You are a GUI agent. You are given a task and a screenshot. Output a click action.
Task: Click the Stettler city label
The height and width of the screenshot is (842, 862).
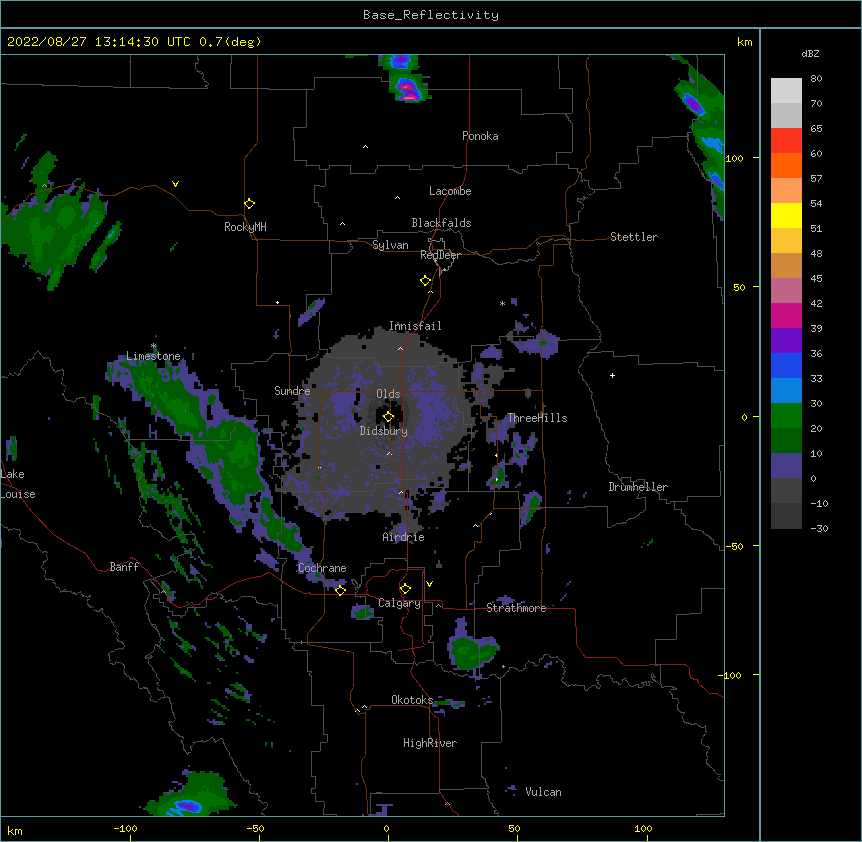click(633, 237)
